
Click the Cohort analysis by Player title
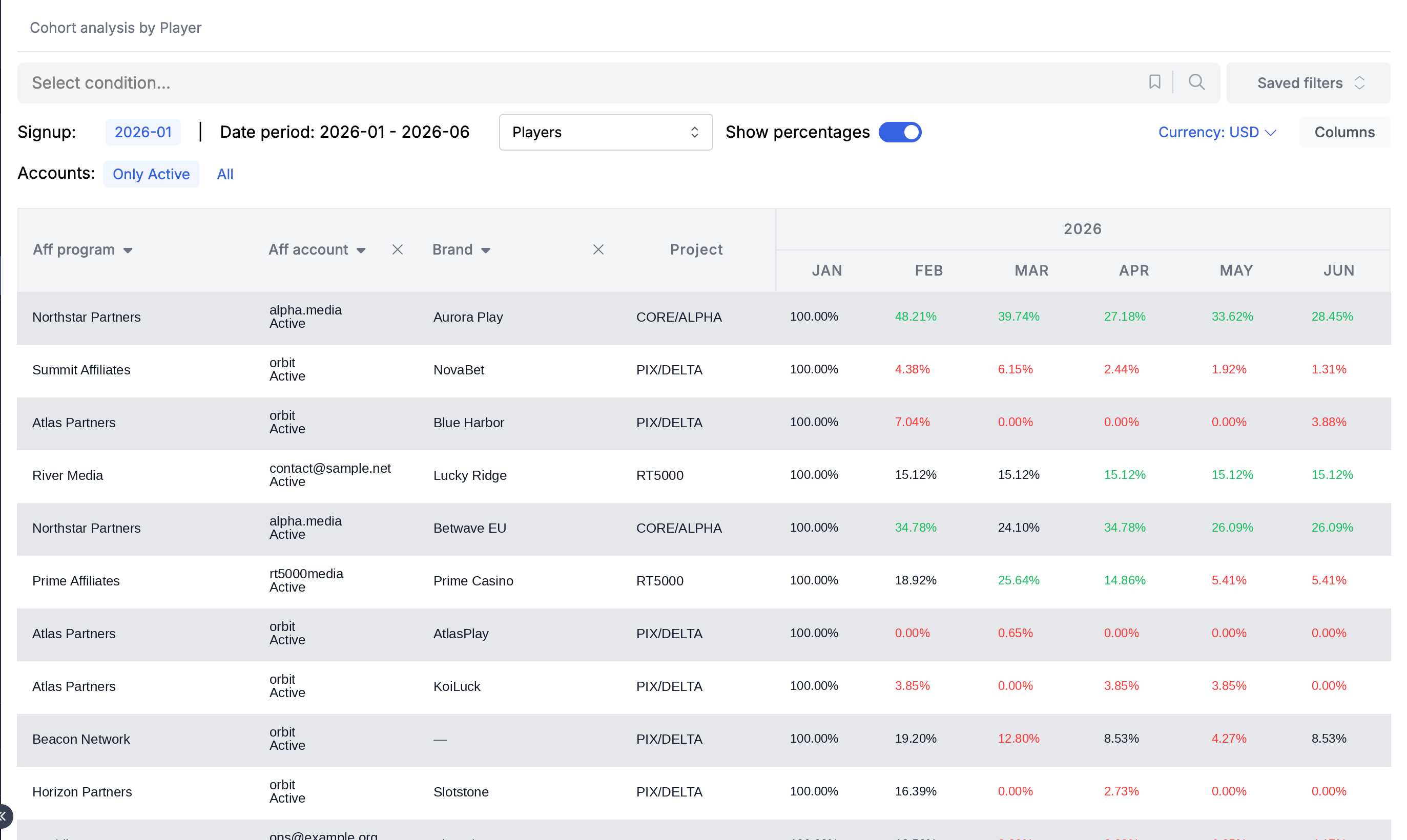tap(115, 28)
